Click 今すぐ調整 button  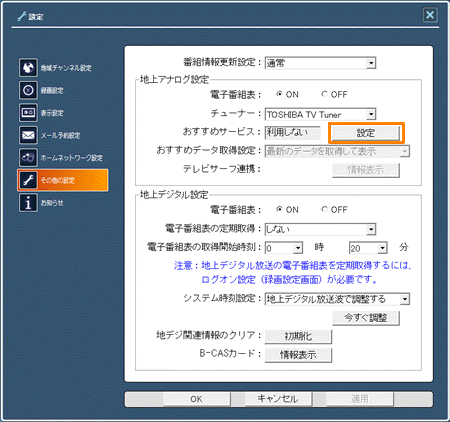366,318
